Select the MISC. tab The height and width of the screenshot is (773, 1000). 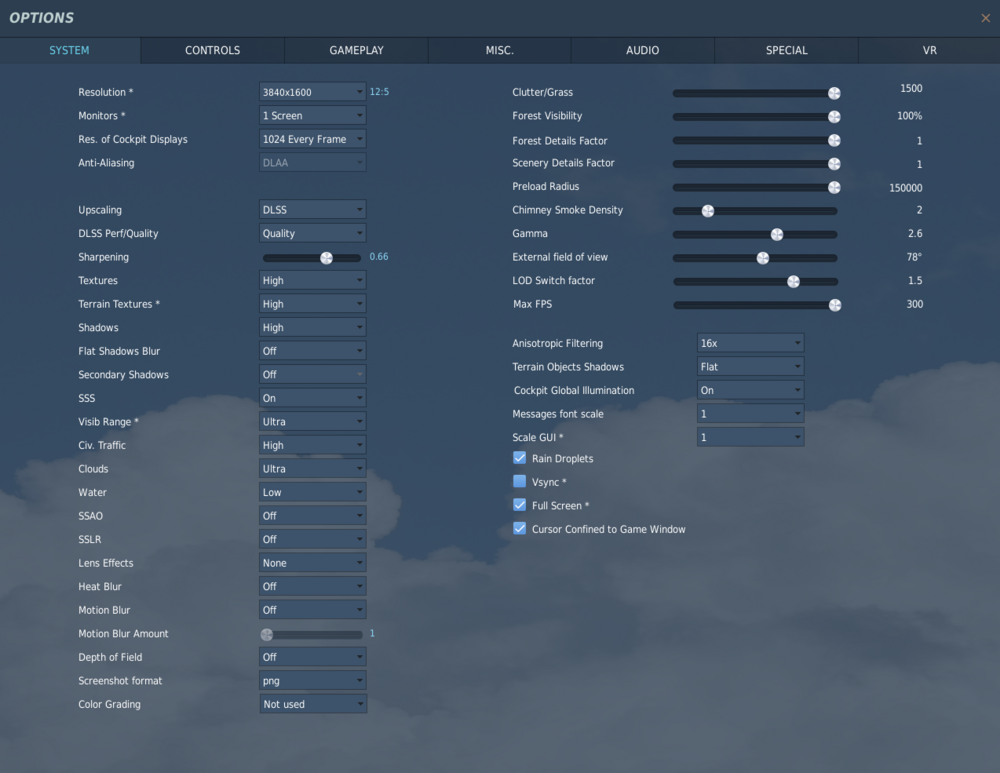coord(499,50)
